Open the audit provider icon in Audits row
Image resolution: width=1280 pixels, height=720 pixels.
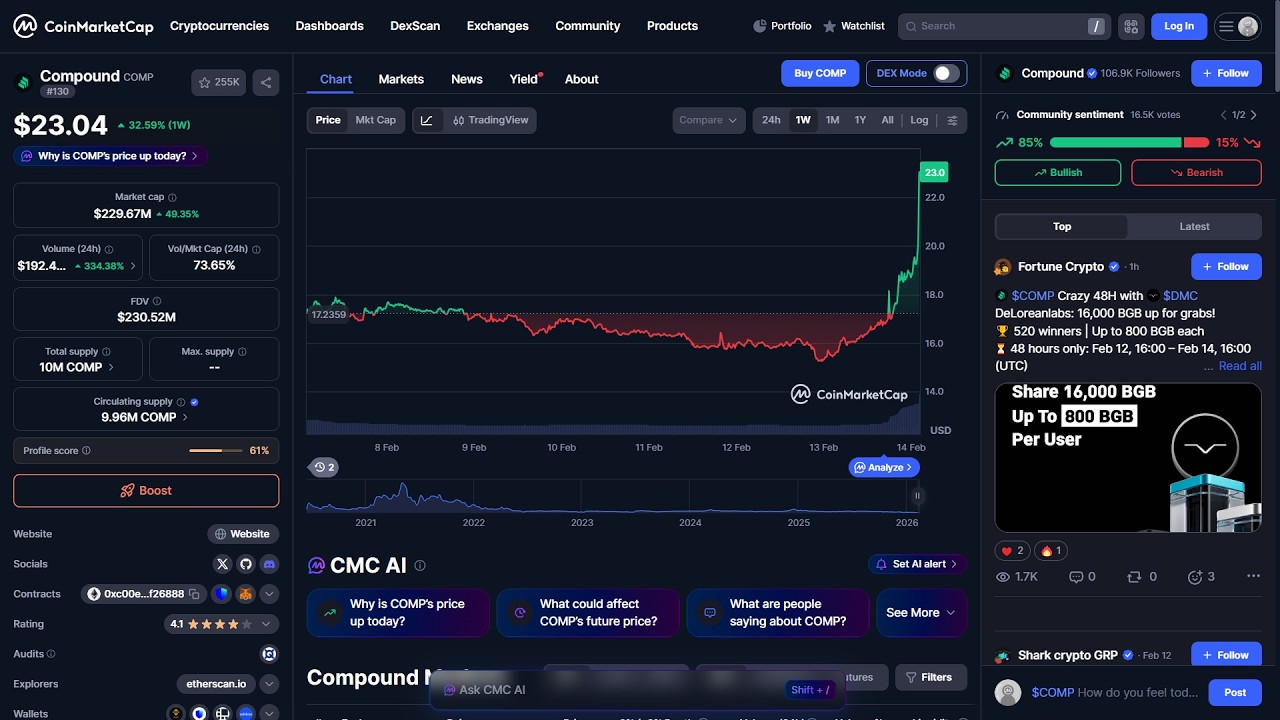[x=269, y=654]
